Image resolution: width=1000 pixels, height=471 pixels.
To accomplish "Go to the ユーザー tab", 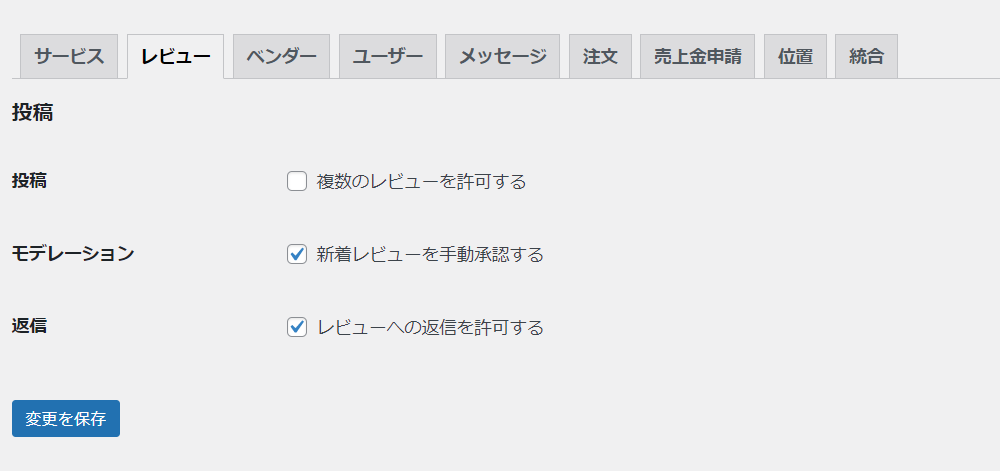I will (387, 56).
